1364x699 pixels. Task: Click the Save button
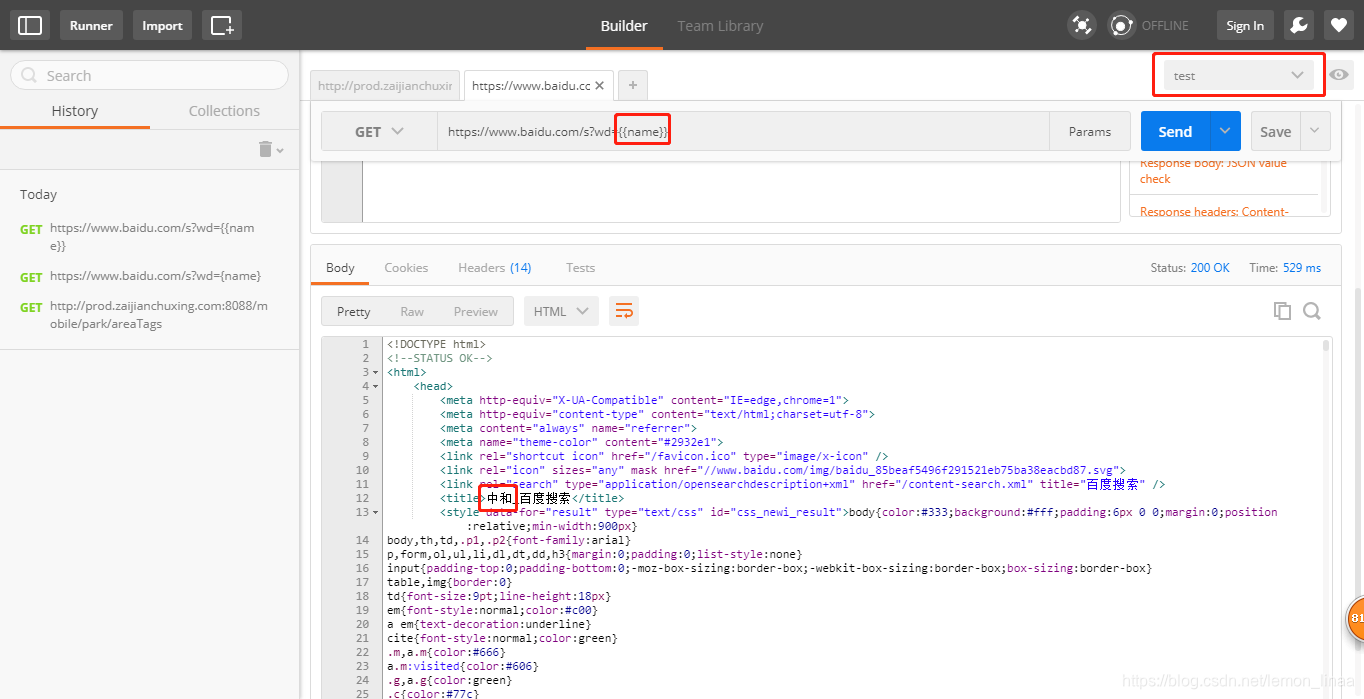click(1275, 131)
